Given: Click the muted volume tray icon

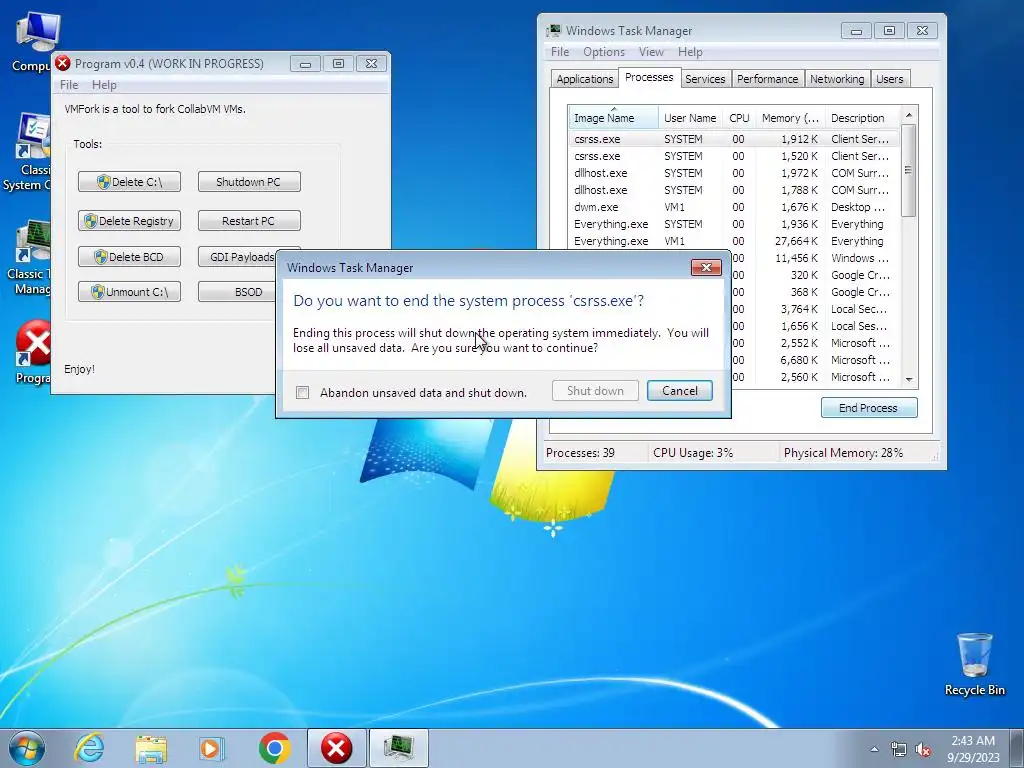Looking at the screenshot, I should click(x=923, y=750).
